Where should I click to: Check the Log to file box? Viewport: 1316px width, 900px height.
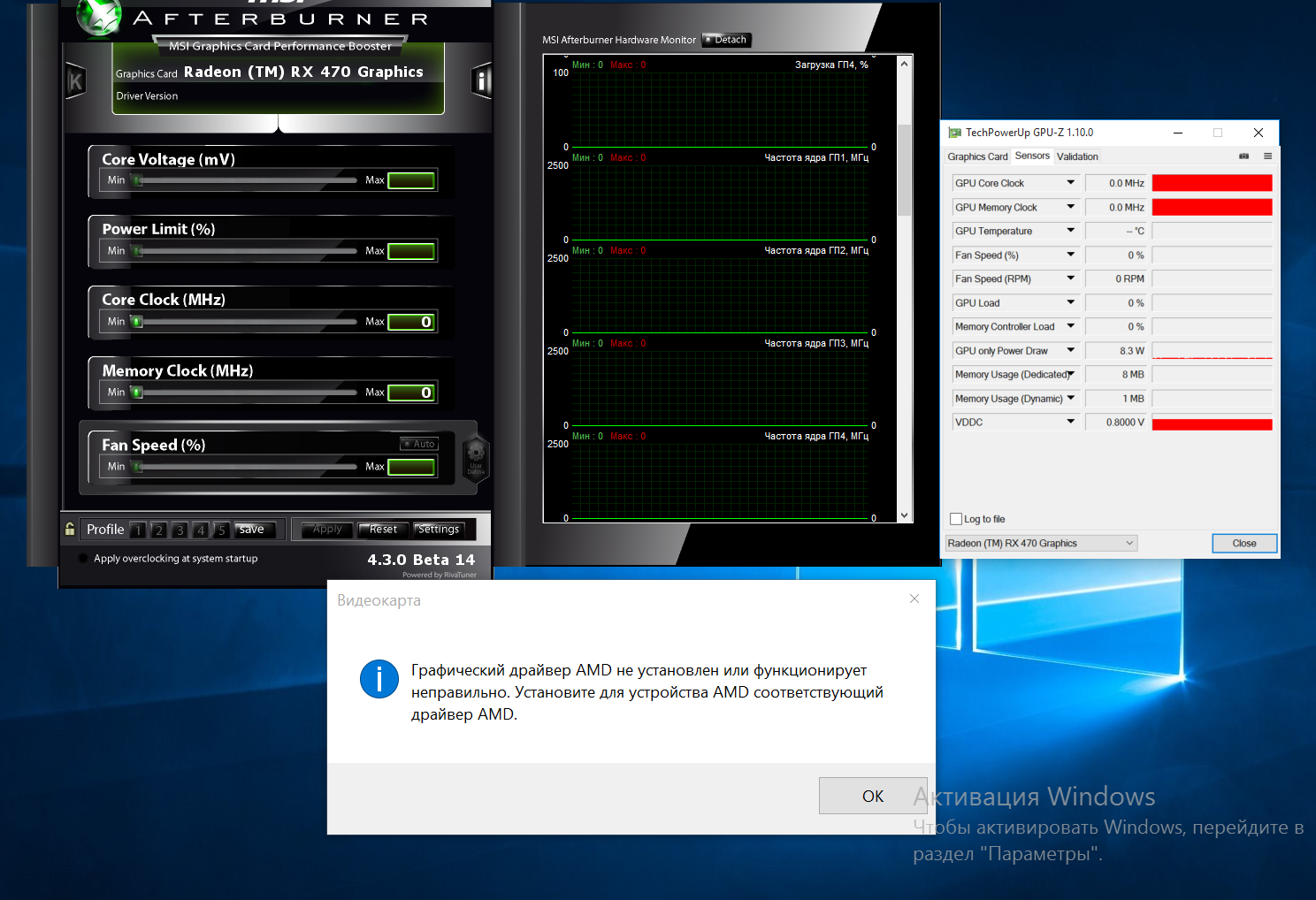click(956, 519)
